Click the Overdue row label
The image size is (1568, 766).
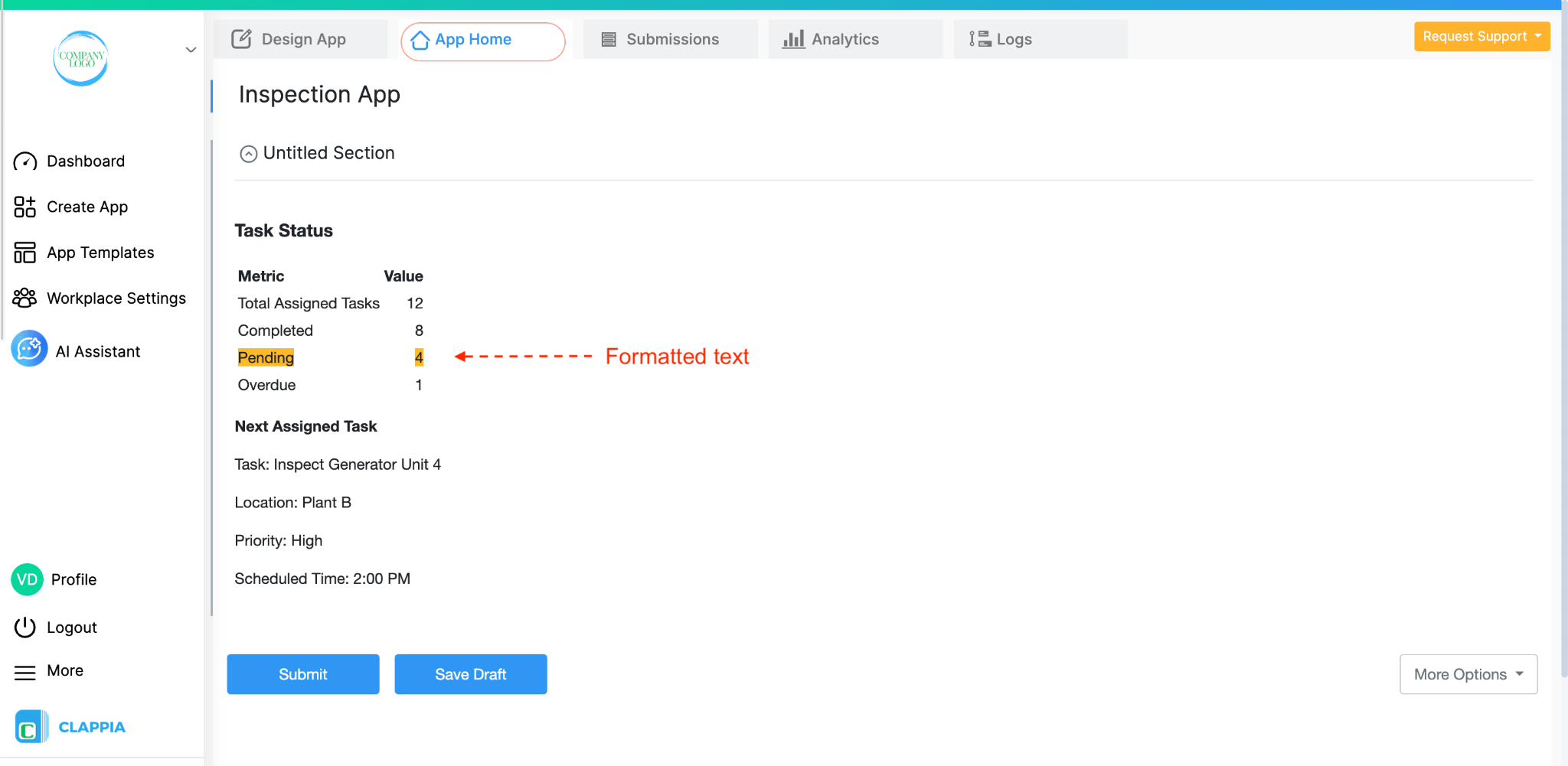(266, 385)
